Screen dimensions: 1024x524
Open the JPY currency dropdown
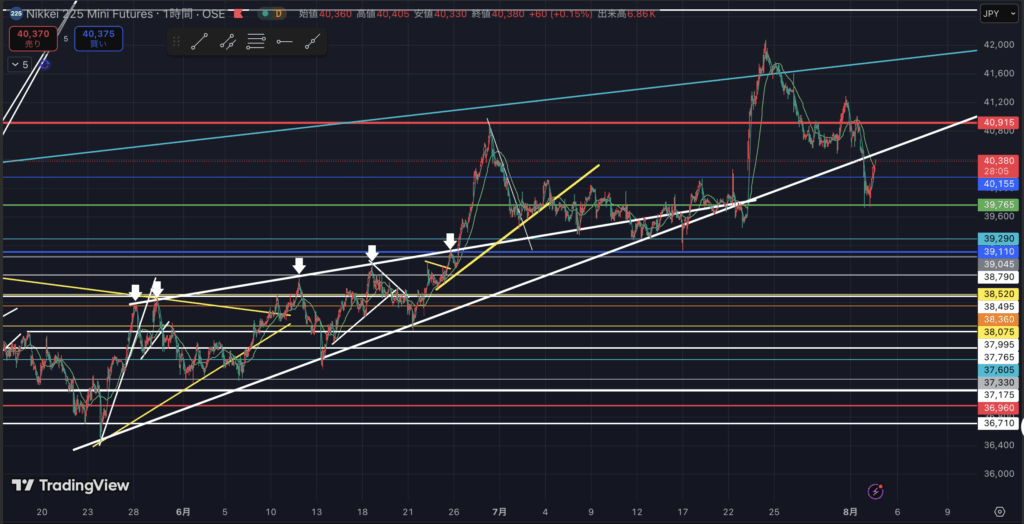[x=999, y=14]
